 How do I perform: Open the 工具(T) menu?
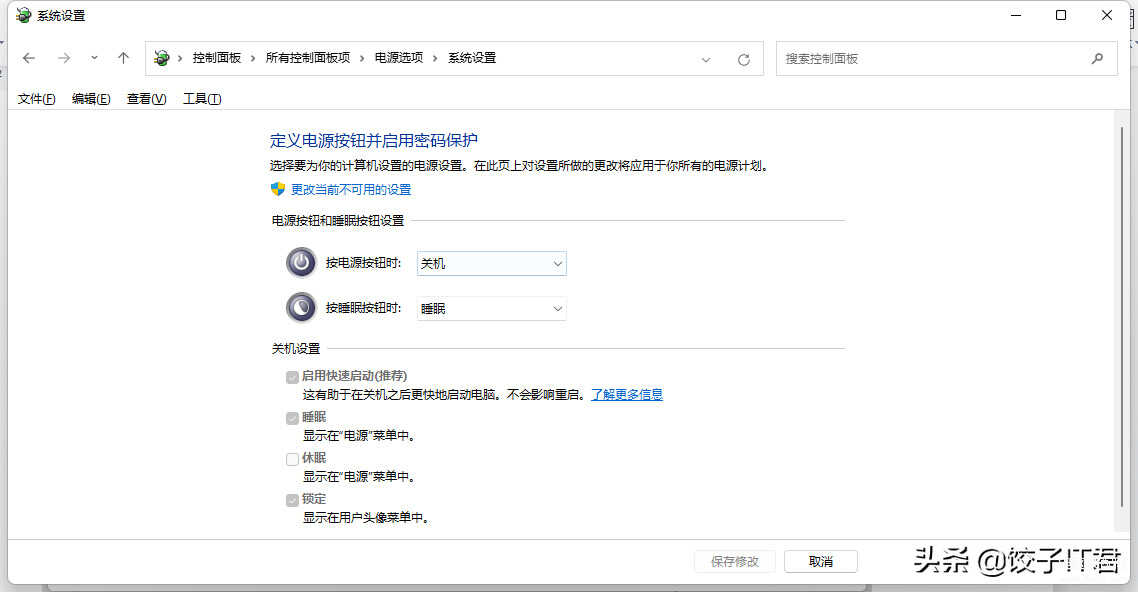click(201, 99)
